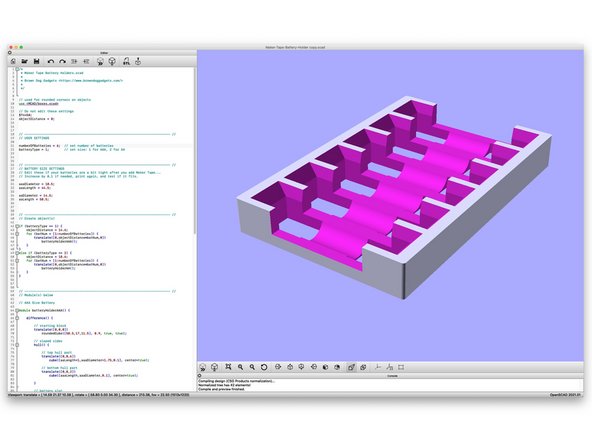Click the '// USER SETTINGS' comment line
This screenshot has height=444, width=592.
pos(34,138)
